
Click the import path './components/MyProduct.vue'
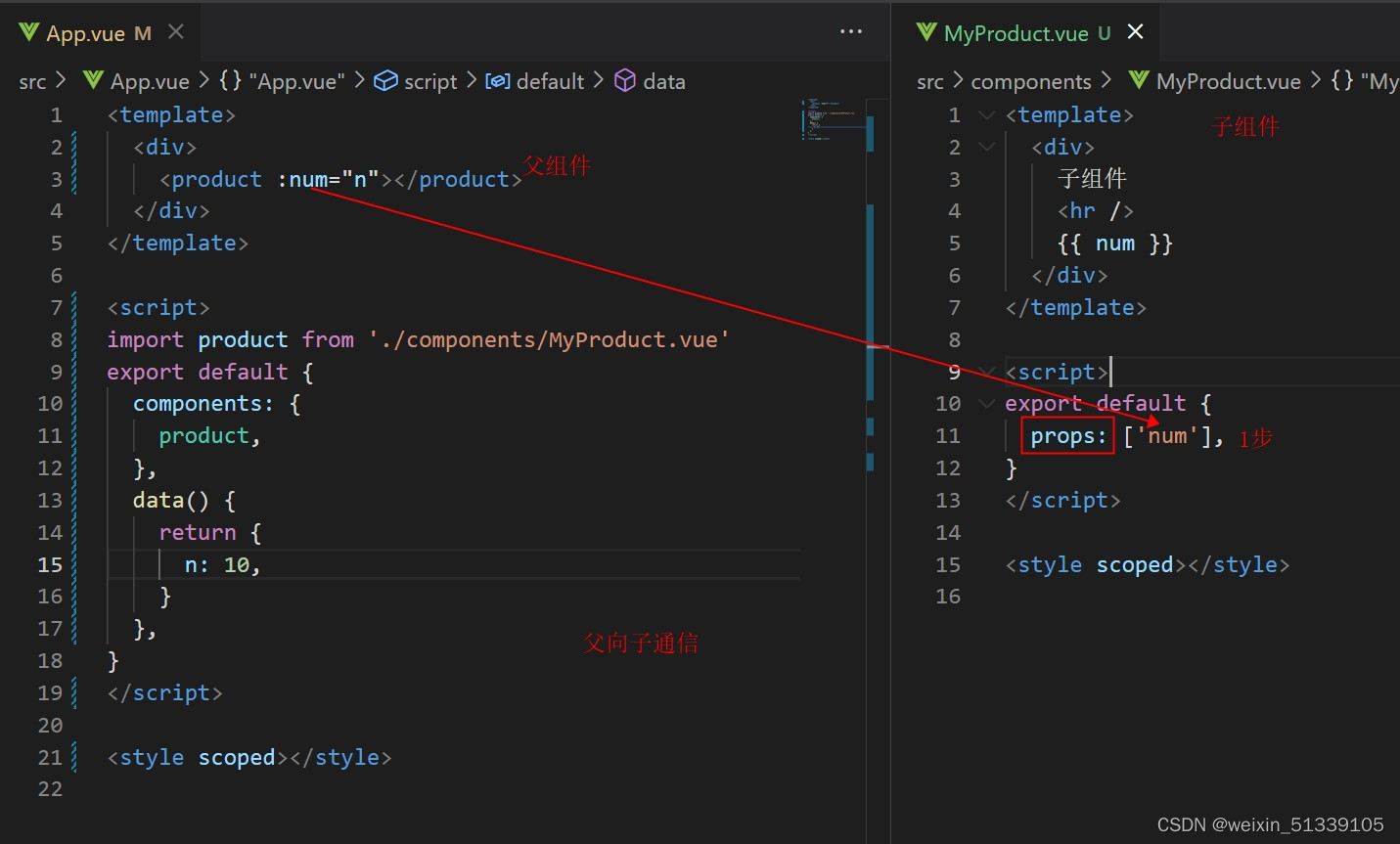pos(549,339)
